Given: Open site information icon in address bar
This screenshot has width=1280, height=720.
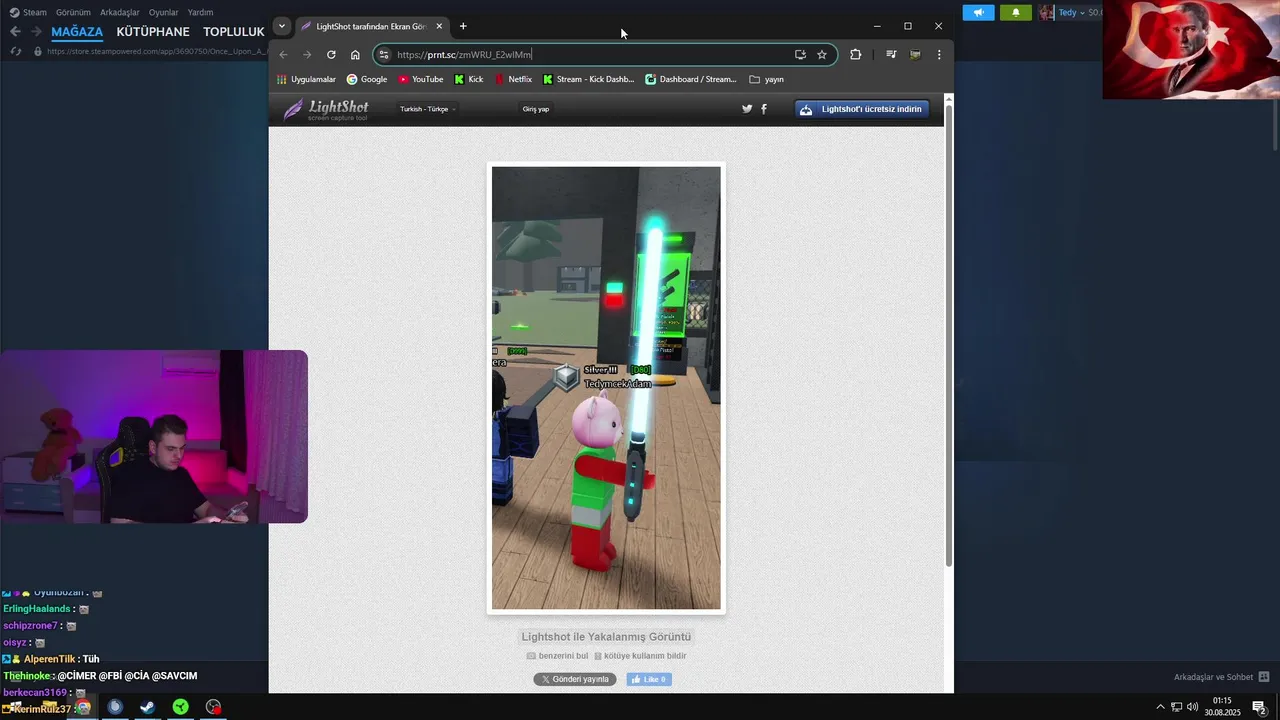Looking at the screenshot, I should pyautogui.click(x=384, y=55).
